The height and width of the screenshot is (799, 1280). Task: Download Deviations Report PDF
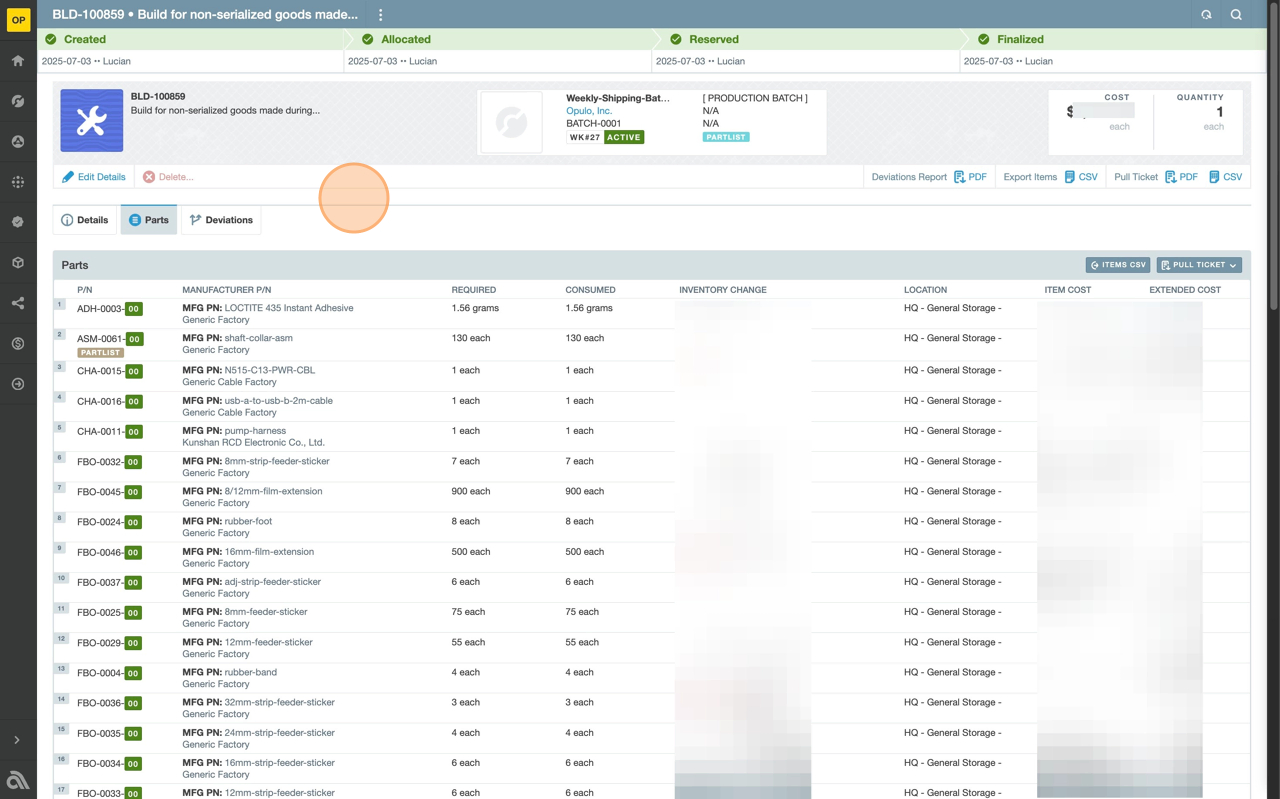coord(970,177)
